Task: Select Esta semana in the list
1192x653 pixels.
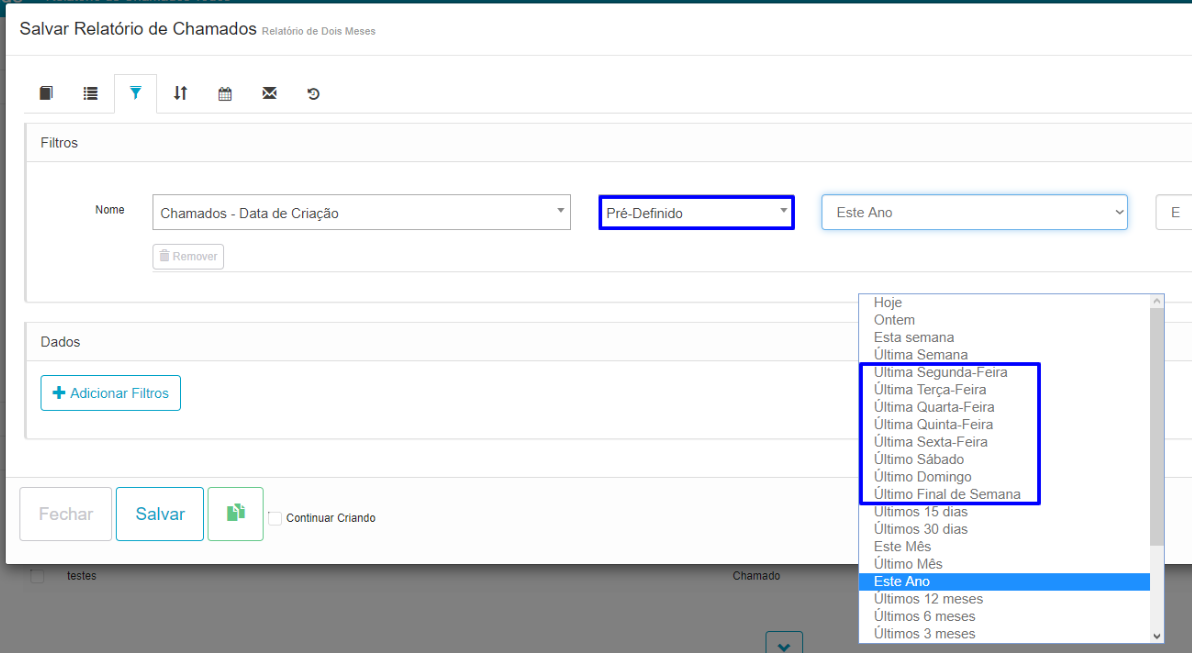Action: coord(914,338)
